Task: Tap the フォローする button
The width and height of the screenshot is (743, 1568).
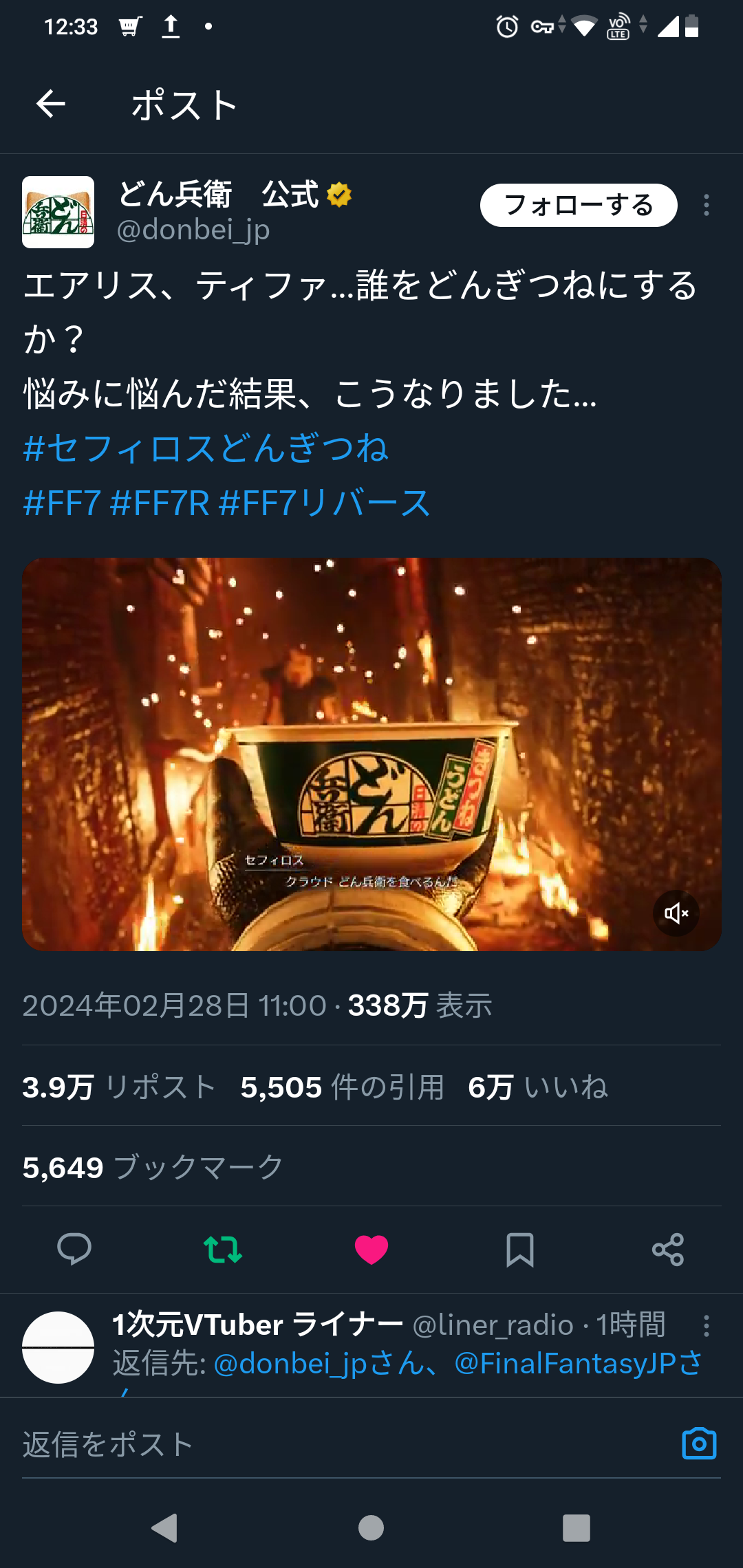Action: [579, 205]
